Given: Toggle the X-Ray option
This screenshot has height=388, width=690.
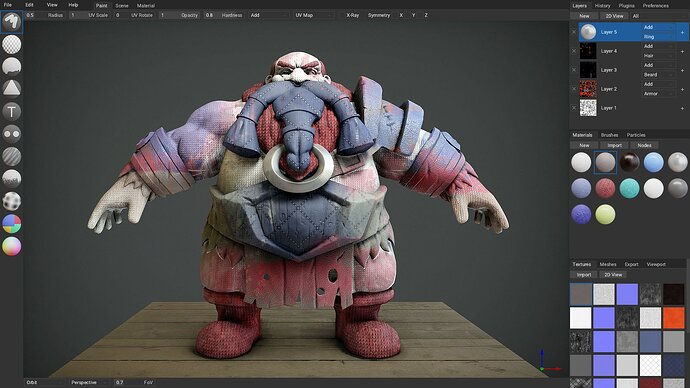Looking at the screenshot, I should tap(352, 15).
